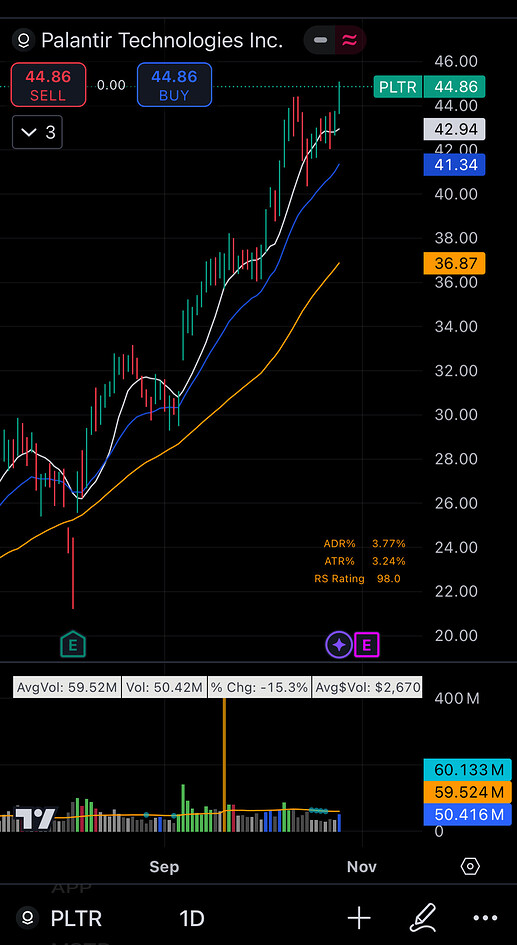Tap the BUY 44.86 button

[174, 85]
